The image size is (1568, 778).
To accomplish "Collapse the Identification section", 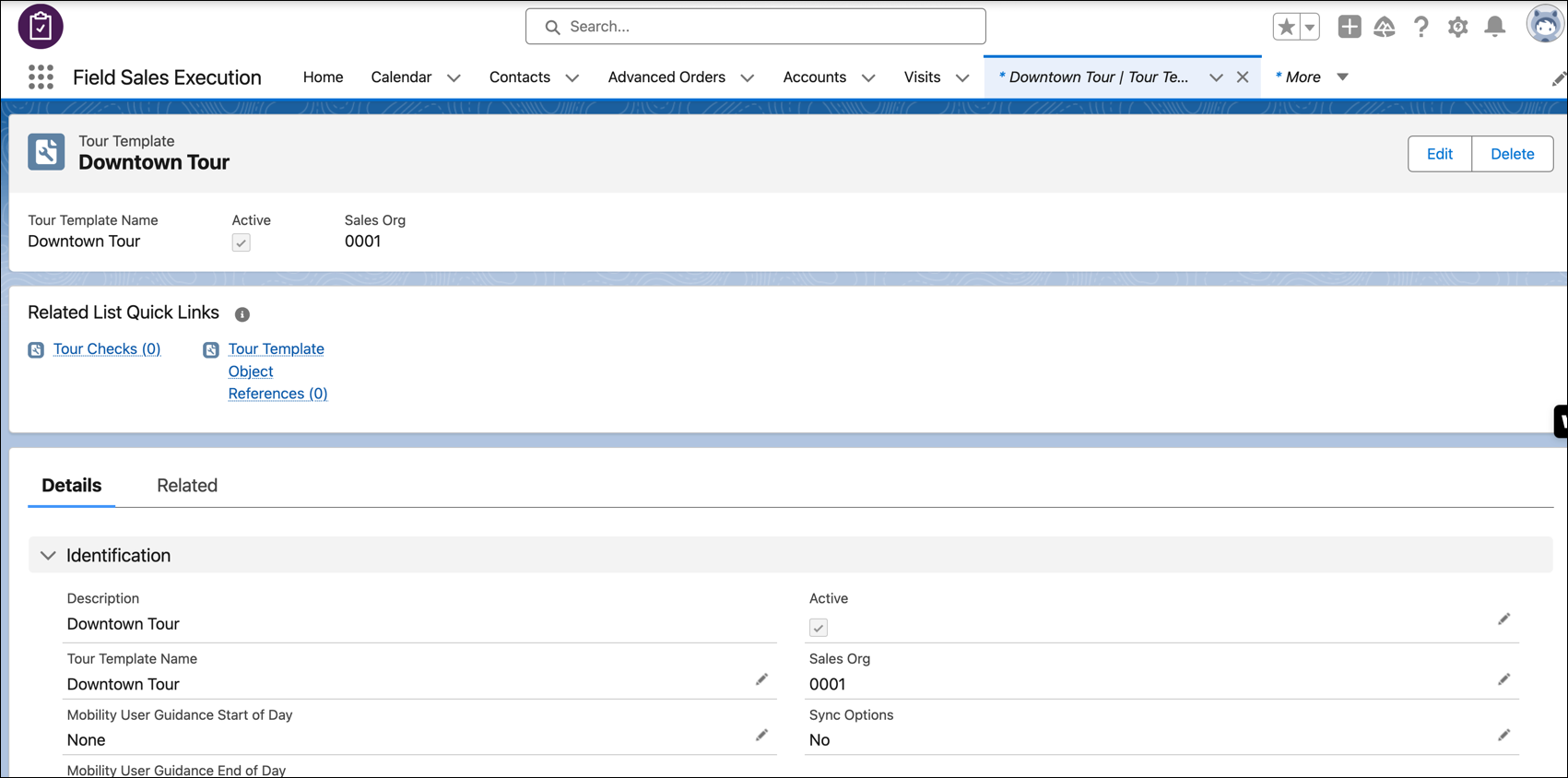I will (48, 556).
